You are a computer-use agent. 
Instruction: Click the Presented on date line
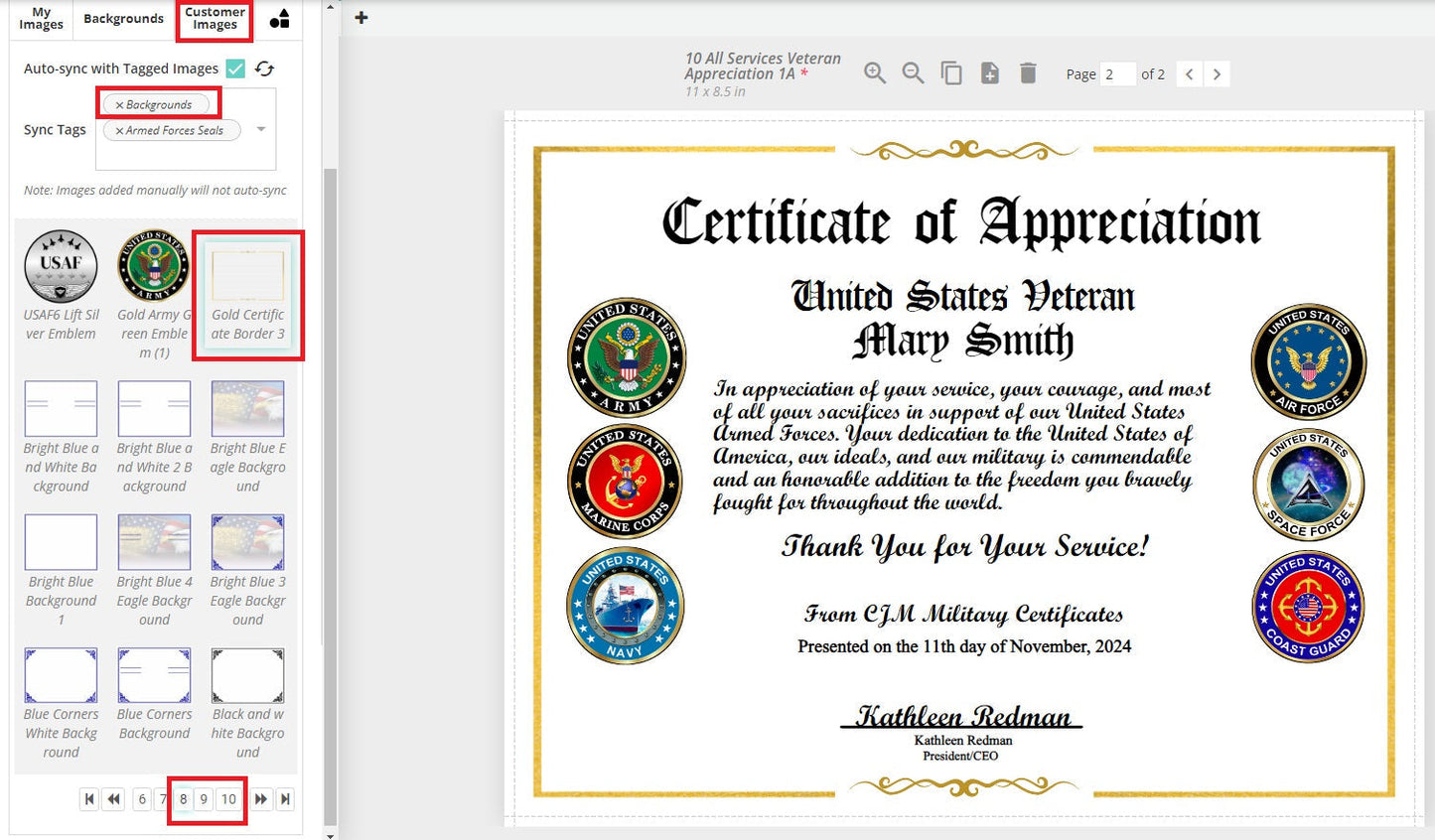tap(964, 646)
